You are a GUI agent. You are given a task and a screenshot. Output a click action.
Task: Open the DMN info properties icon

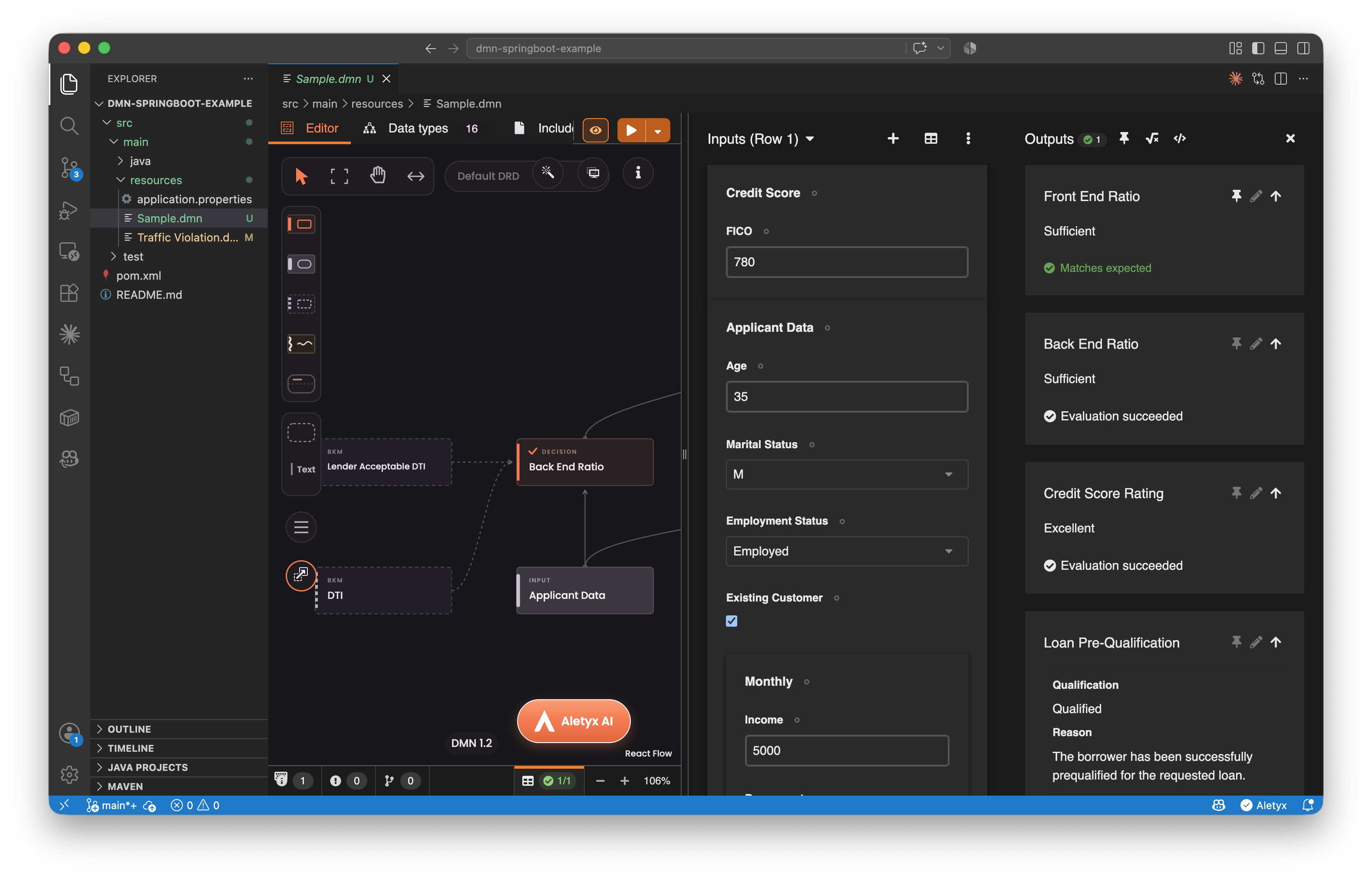tap(638, 172)
